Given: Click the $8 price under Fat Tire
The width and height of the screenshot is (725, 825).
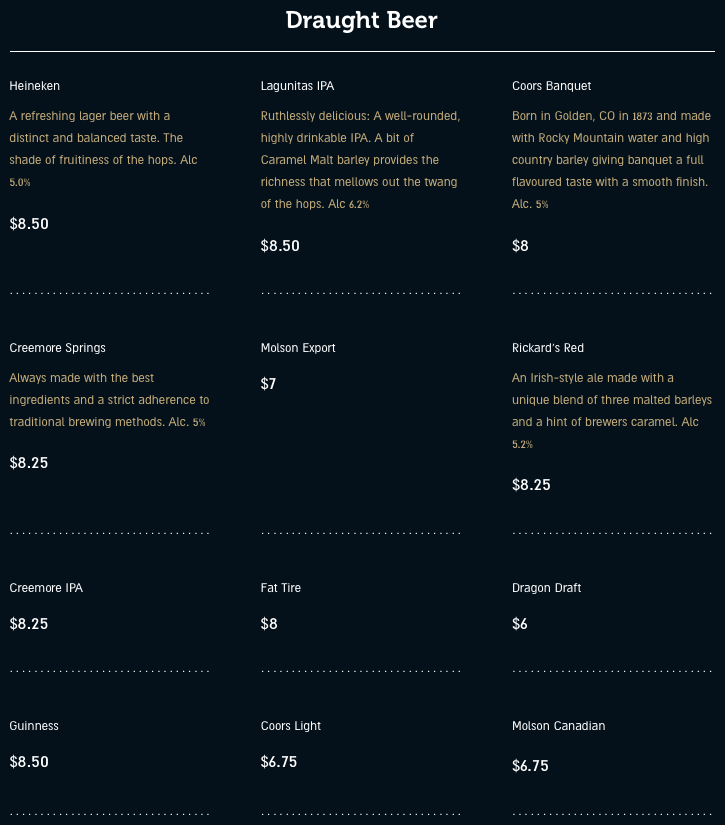Looking at the screenshot, I should tap(269, 624).
